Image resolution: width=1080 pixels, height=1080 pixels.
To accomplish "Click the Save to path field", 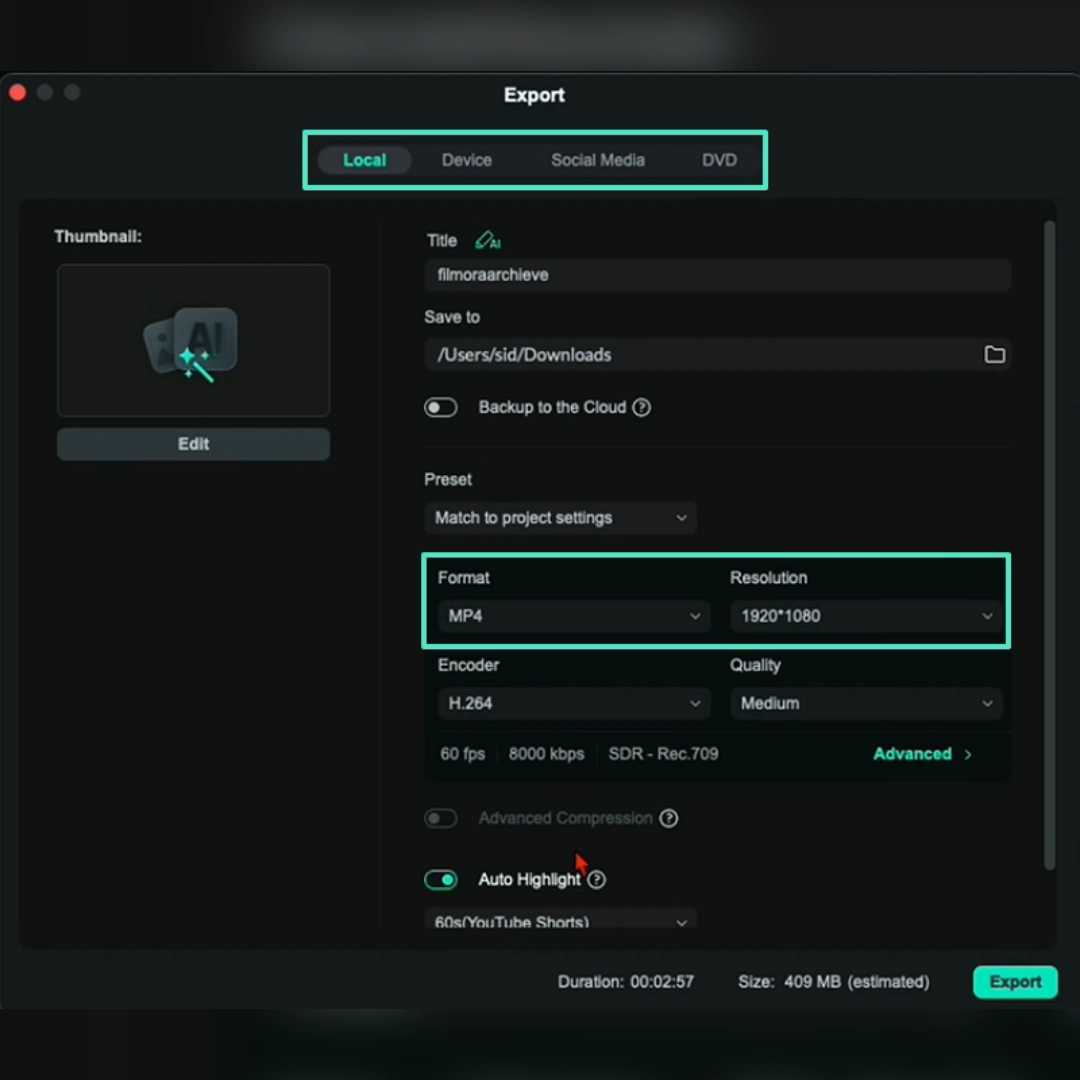I will [717, 355].
